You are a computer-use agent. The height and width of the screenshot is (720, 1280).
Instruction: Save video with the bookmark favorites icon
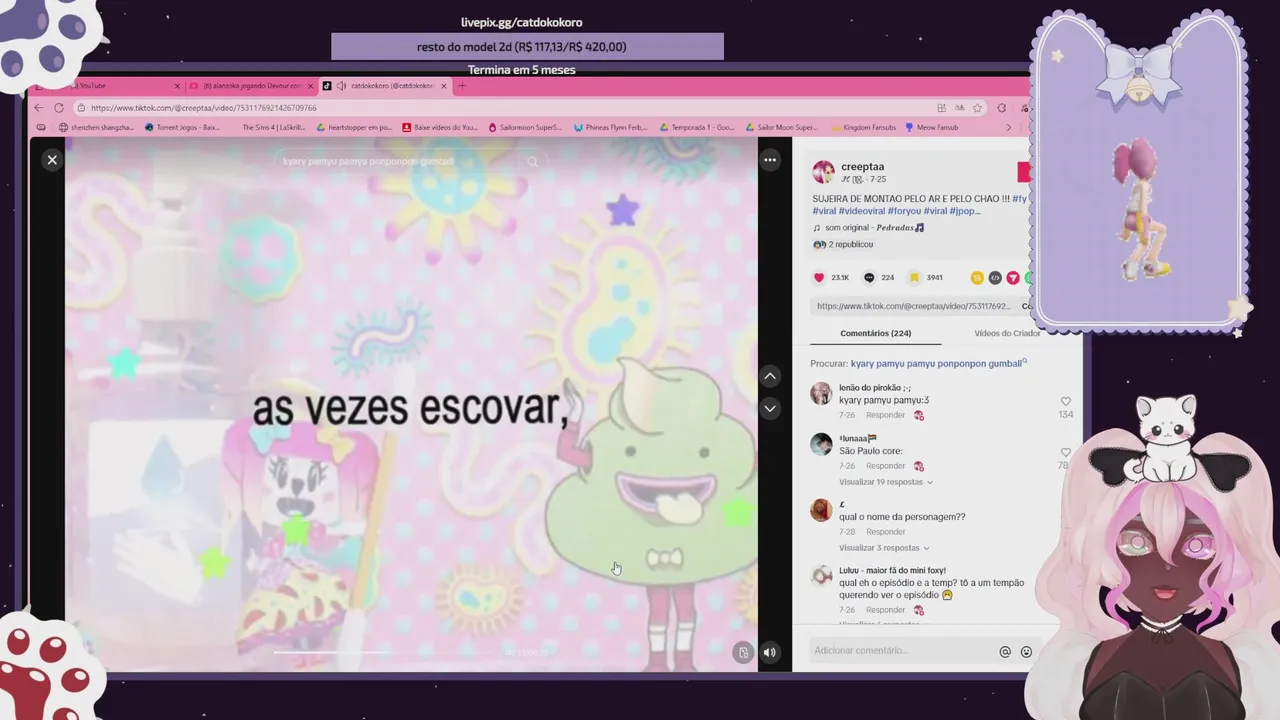[x=914, y=277]
